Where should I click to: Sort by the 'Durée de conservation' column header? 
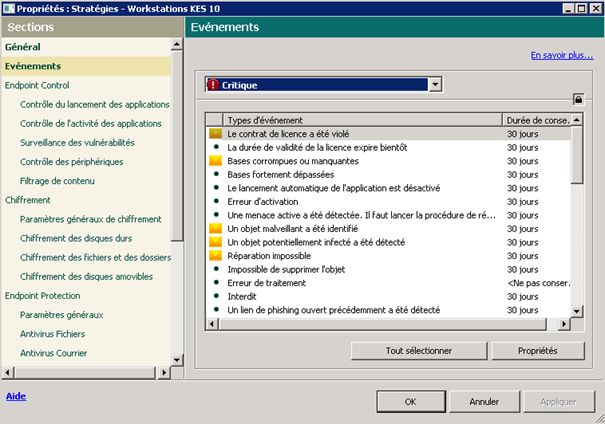point(537,119)
